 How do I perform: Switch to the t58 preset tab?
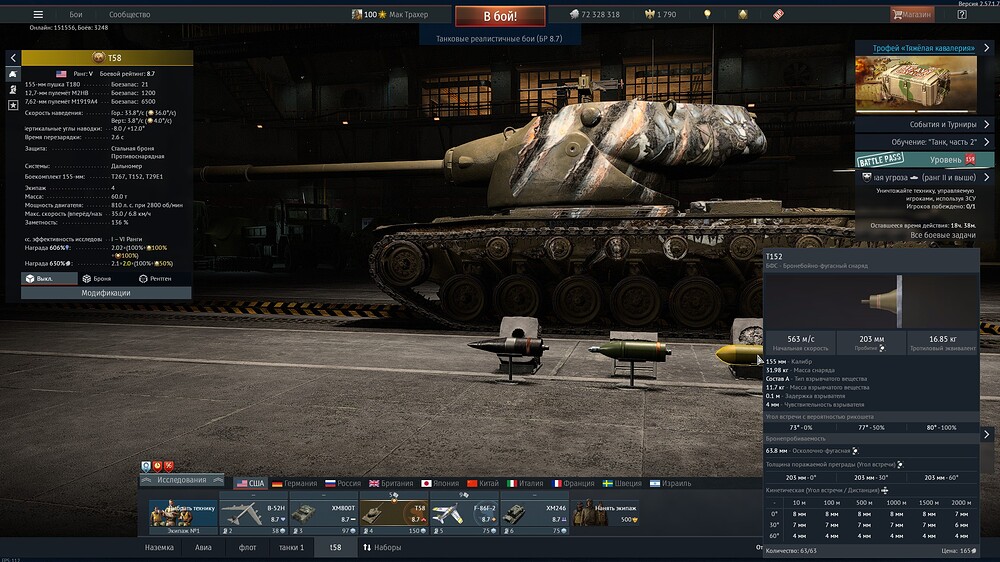pos(335,547)
